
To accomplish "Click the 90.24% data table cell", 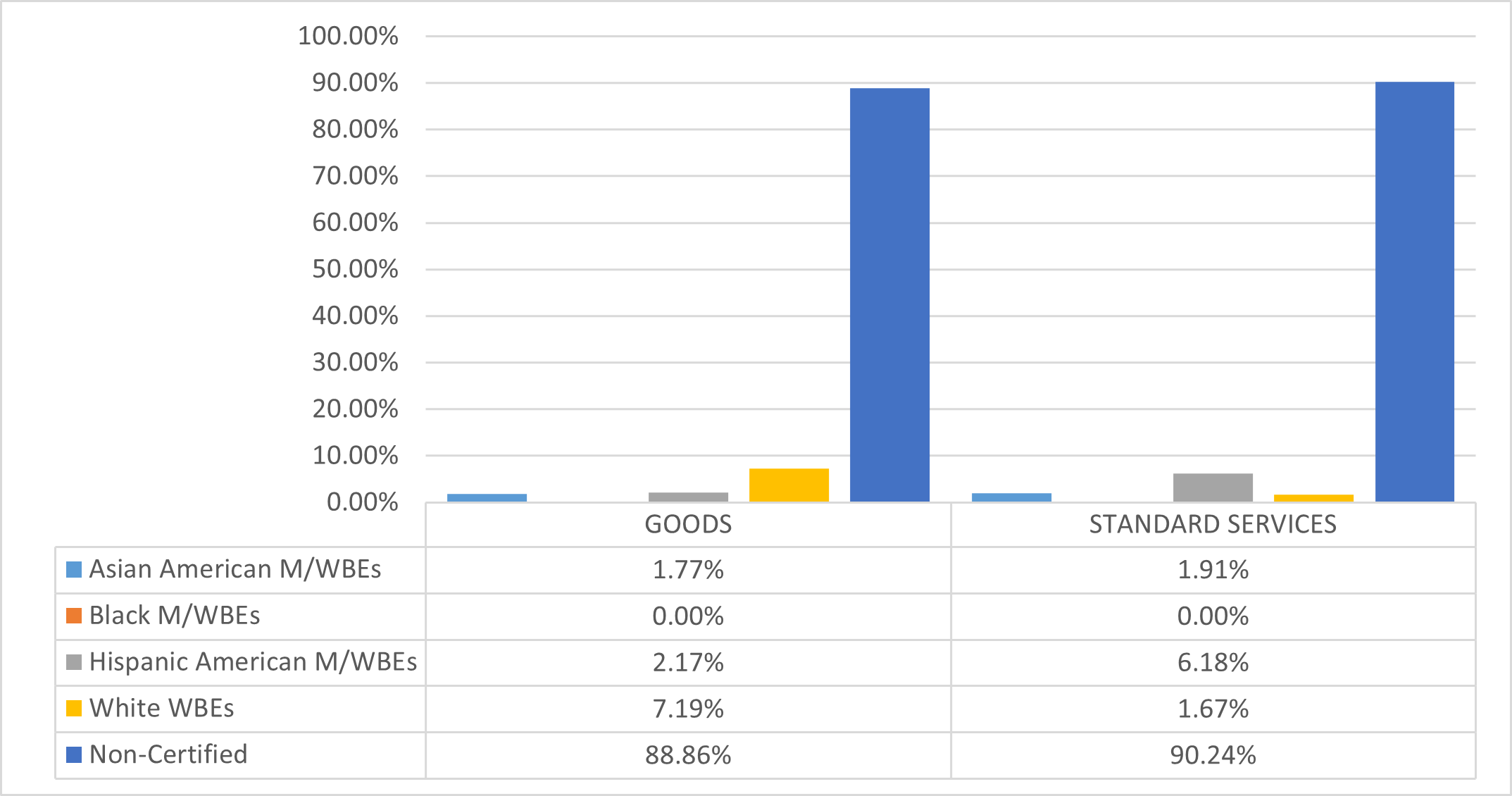I will pos(1213,755).
